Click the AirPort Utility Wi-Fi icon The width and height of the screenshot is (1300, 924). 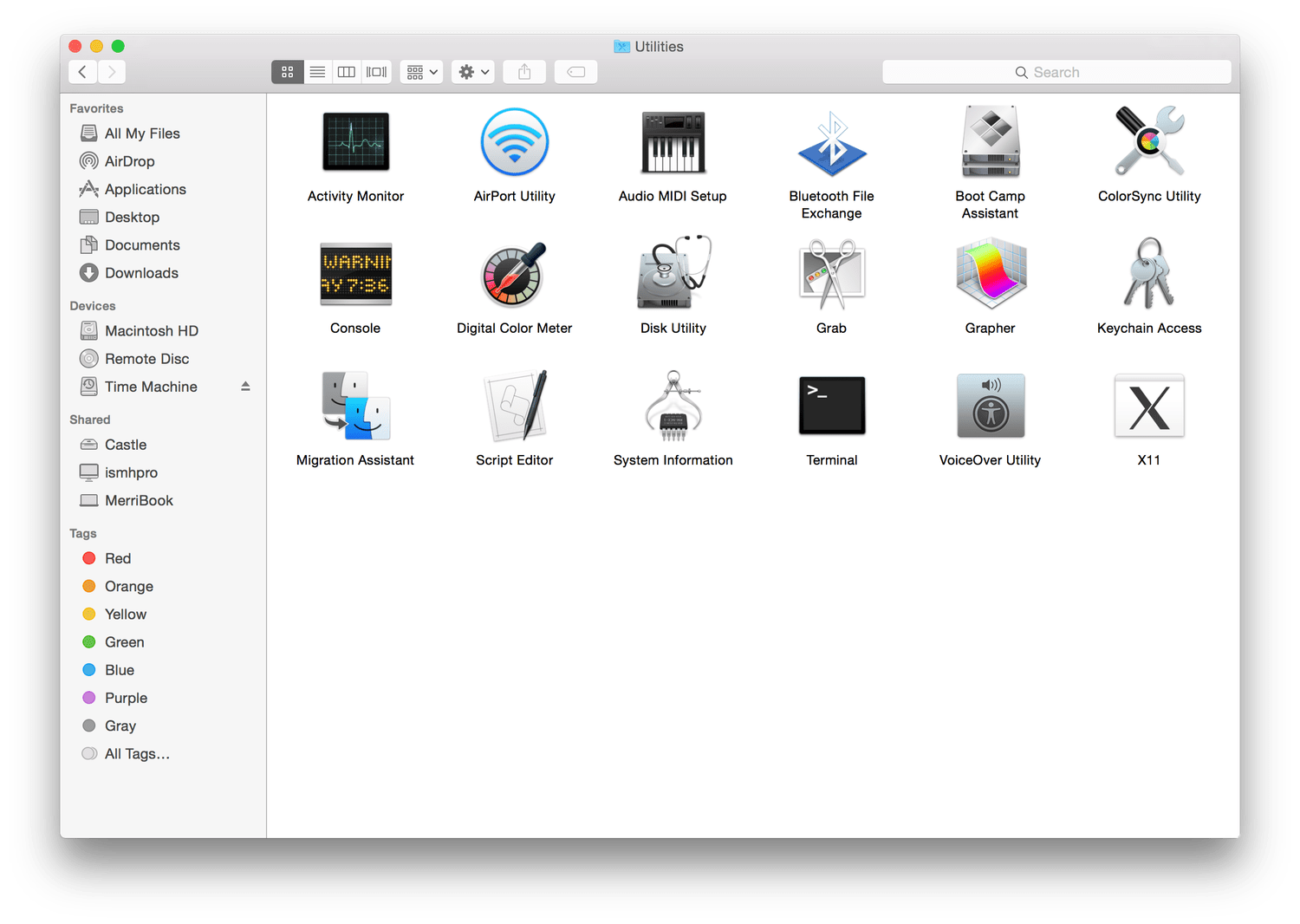pos(514,142)
